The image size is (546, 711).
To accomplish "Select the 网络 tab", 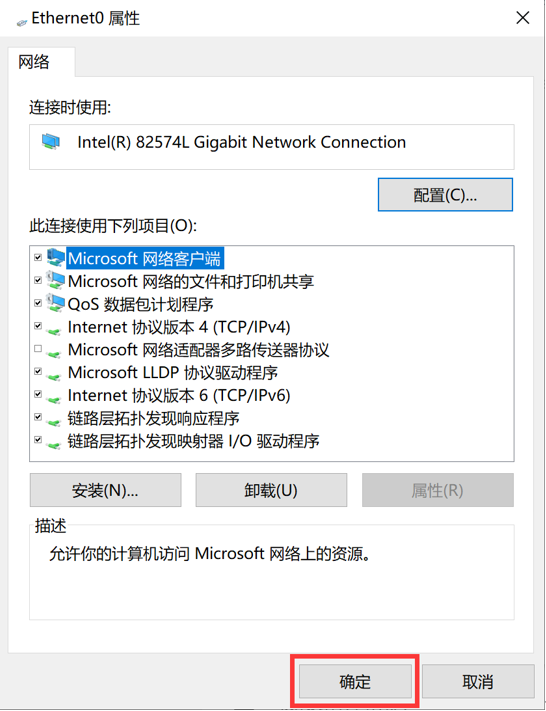I will (x=34, y=62).
